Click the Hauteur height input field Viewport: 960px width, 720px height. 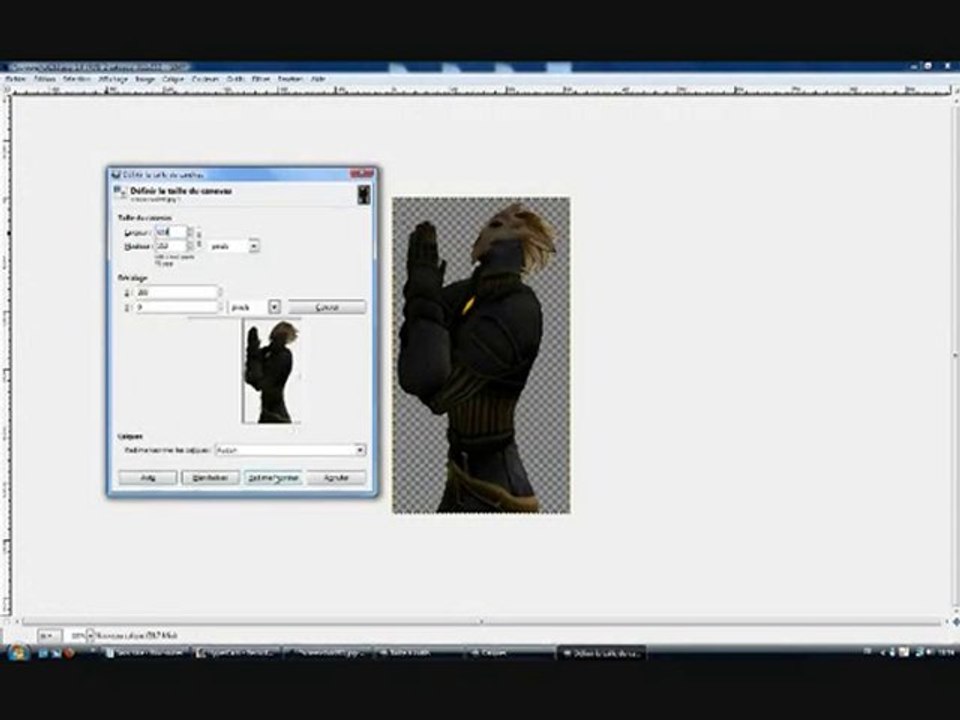pyautogui.click(x=170, y=246)
